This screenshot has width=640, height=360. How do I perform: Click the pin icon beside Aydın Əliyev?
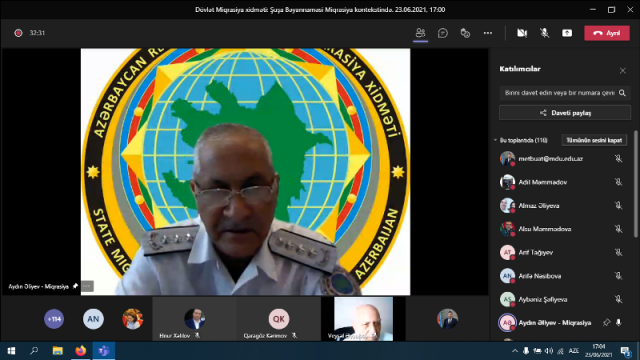[607, 322]
